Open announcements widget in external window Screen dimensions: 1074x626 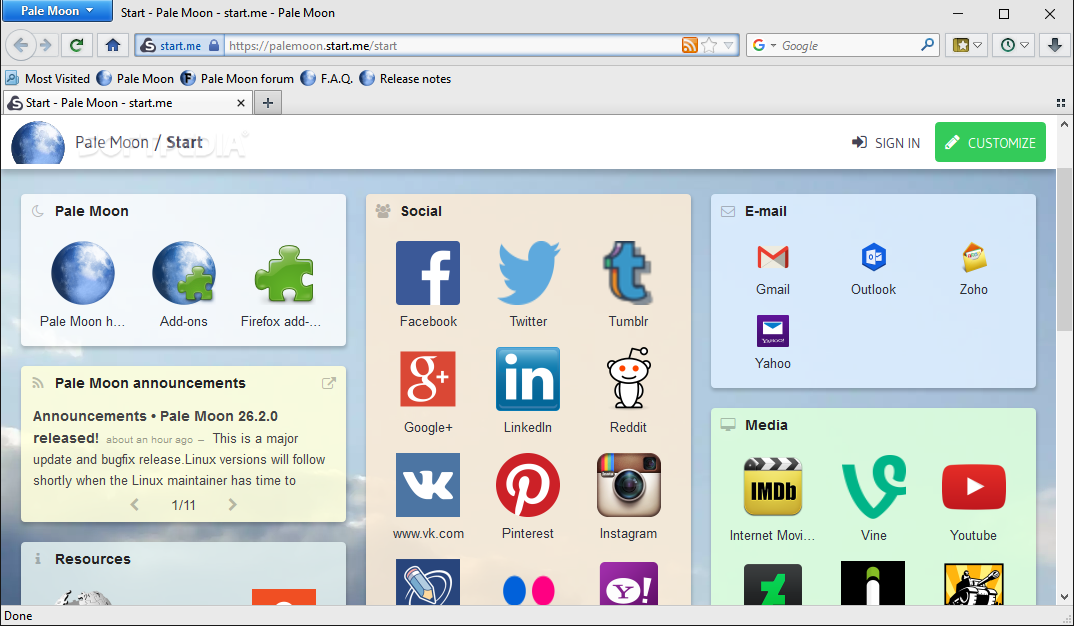(x=329, y=384)
